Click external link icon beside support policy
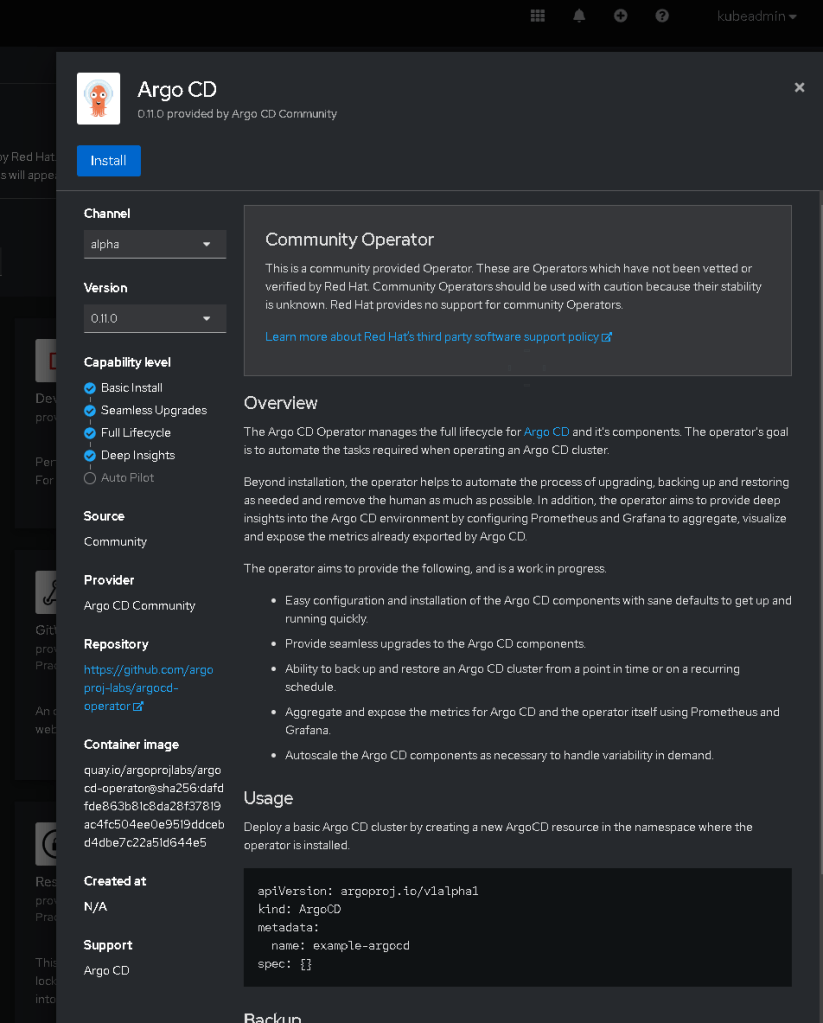823x1023 pixels. pyautogui.click(x=607, y=337)
